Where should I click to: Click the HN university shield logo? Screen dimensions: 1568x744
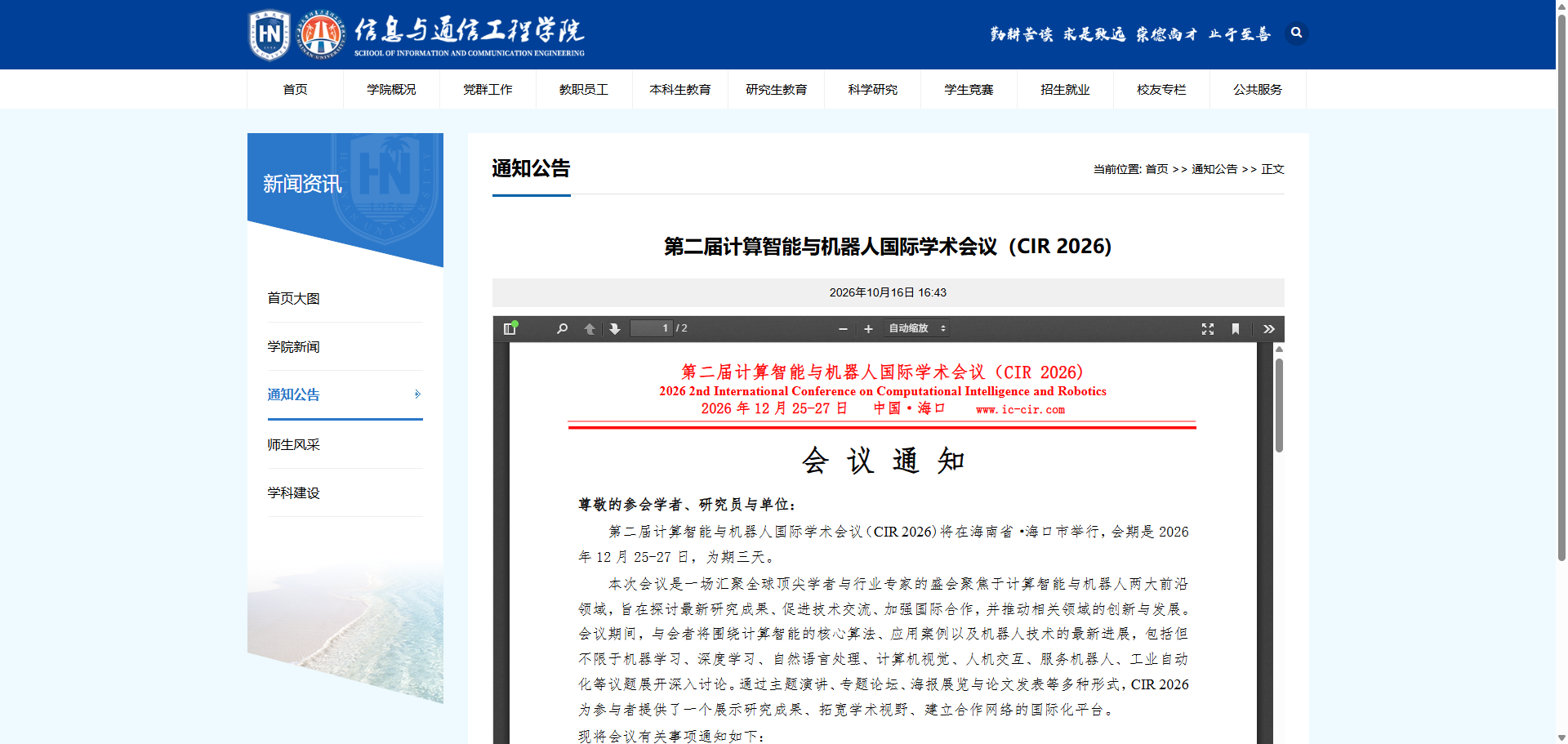pyautogui.click(x=269, y=35)
